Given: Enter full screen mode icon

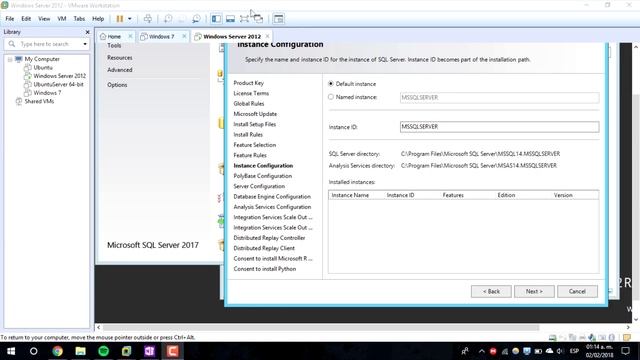Looking at the screenshot, I should (x=244, y=19).
